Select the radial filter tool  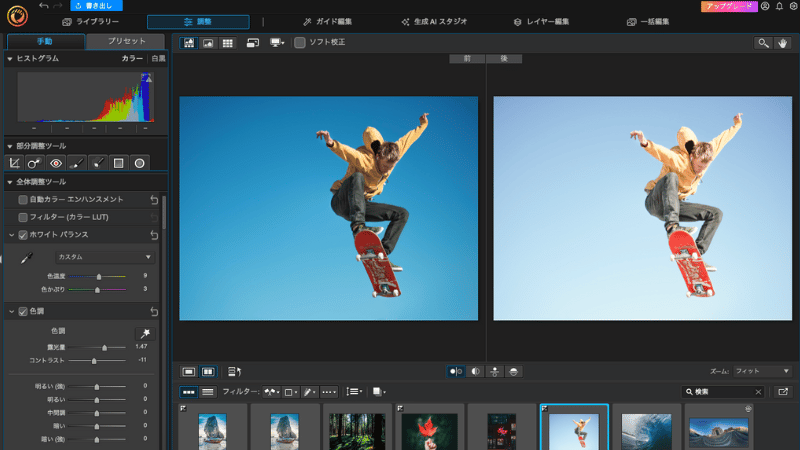click(139, 163)
